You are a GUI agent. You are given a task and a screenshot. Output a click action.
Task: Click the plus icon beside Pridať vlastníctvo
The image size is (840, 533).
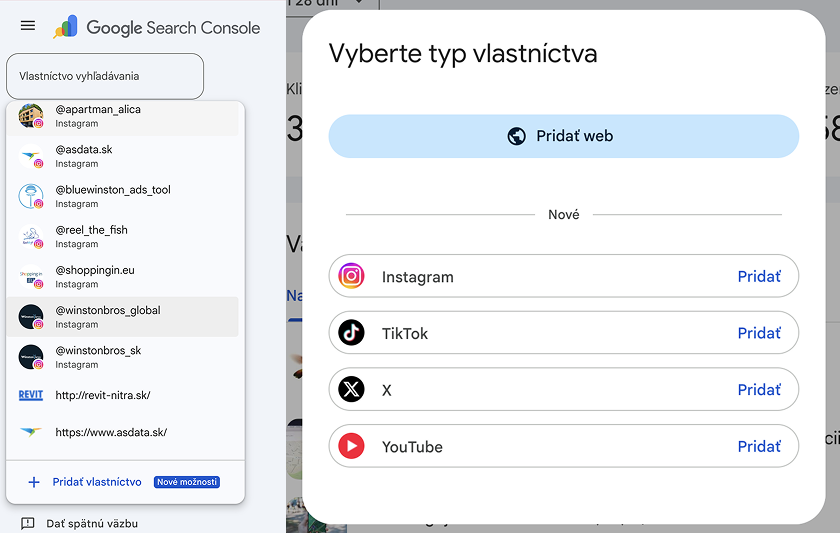coord(34,482)
